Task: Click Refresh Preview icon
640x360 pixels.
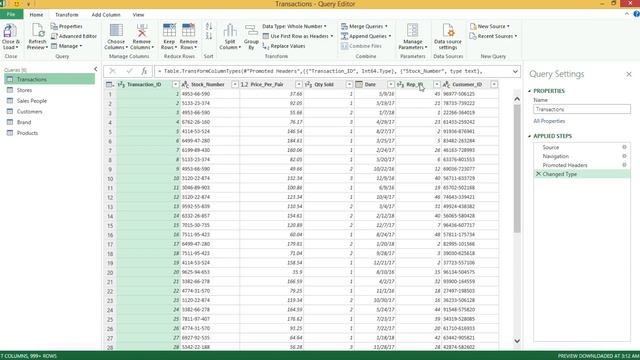Action: (38, 31)
